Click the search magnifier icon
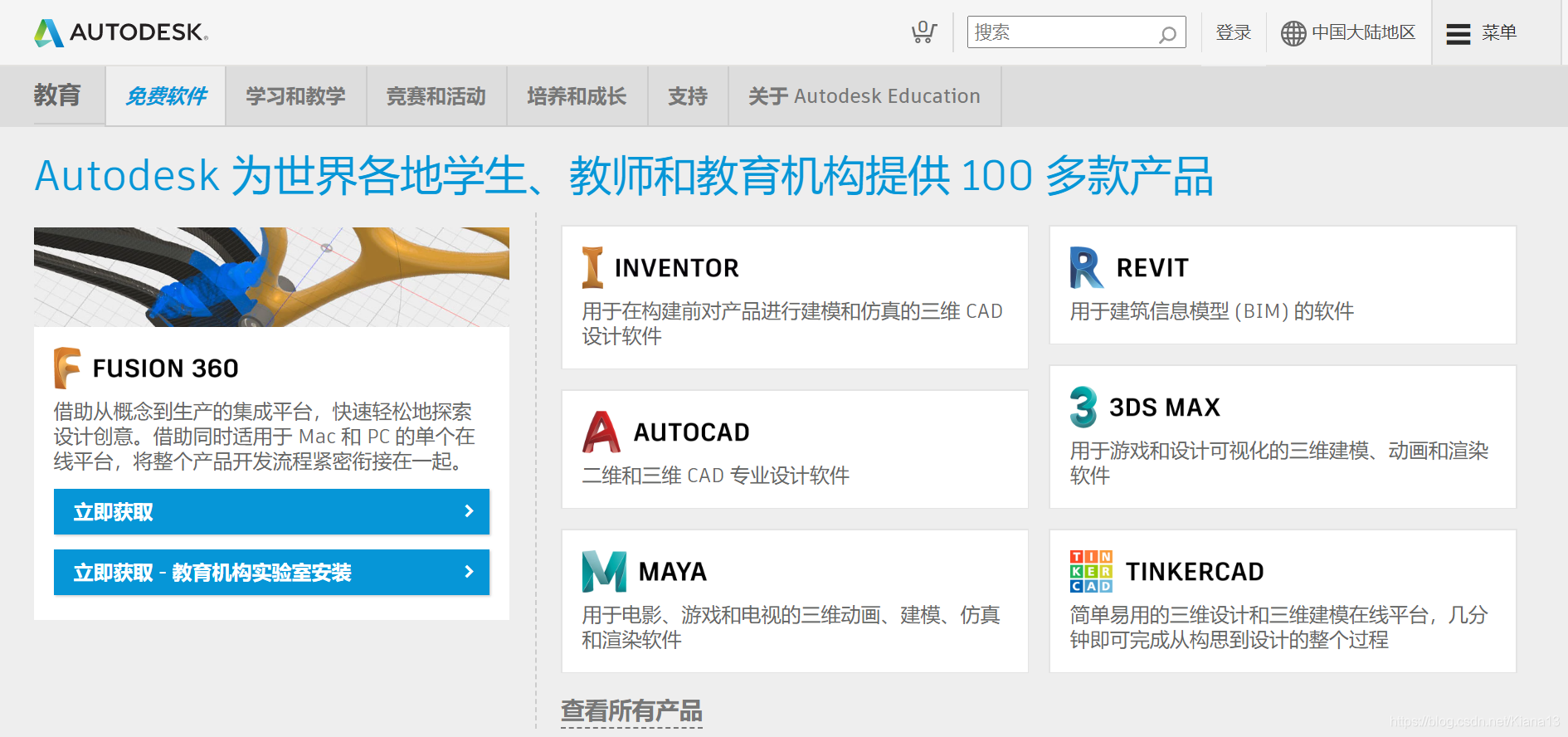Viewport: 1568px width, 737px height. pyautogui.click(x=1167, y=34)
